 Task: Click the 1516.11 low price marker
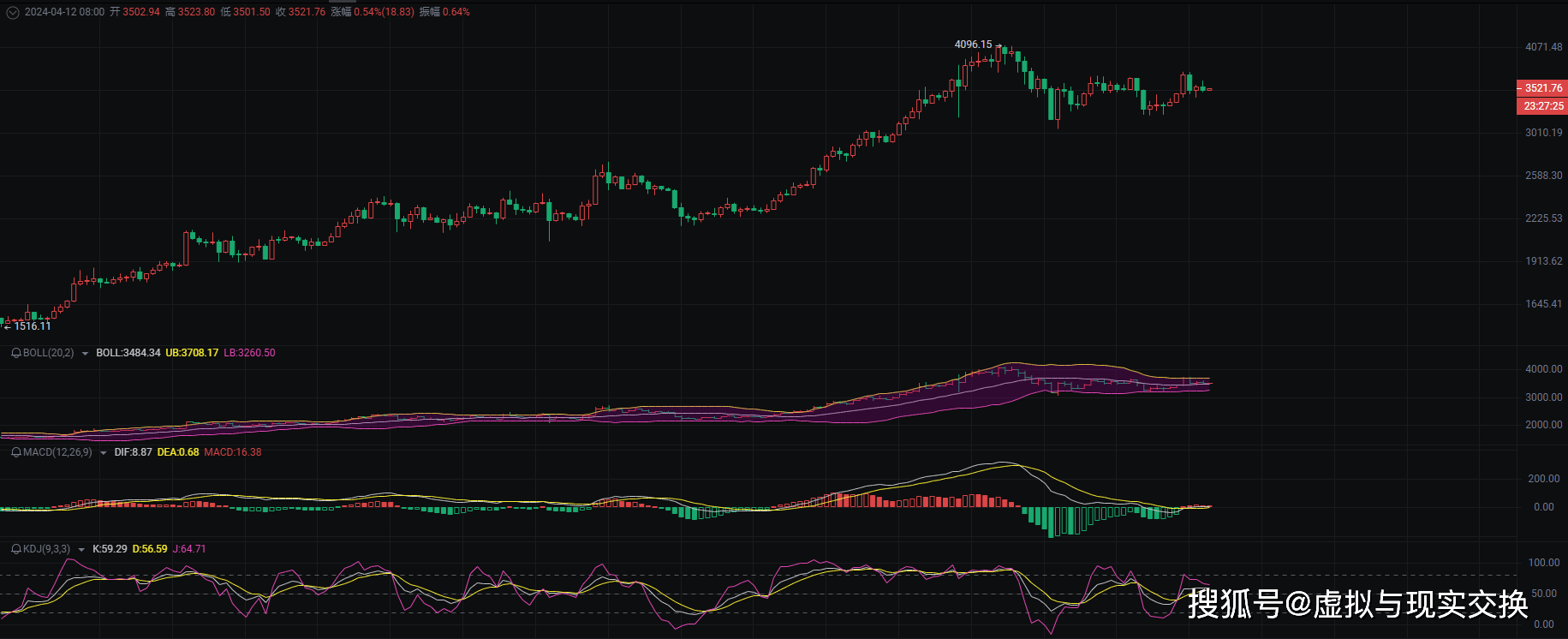pos(33,326)
